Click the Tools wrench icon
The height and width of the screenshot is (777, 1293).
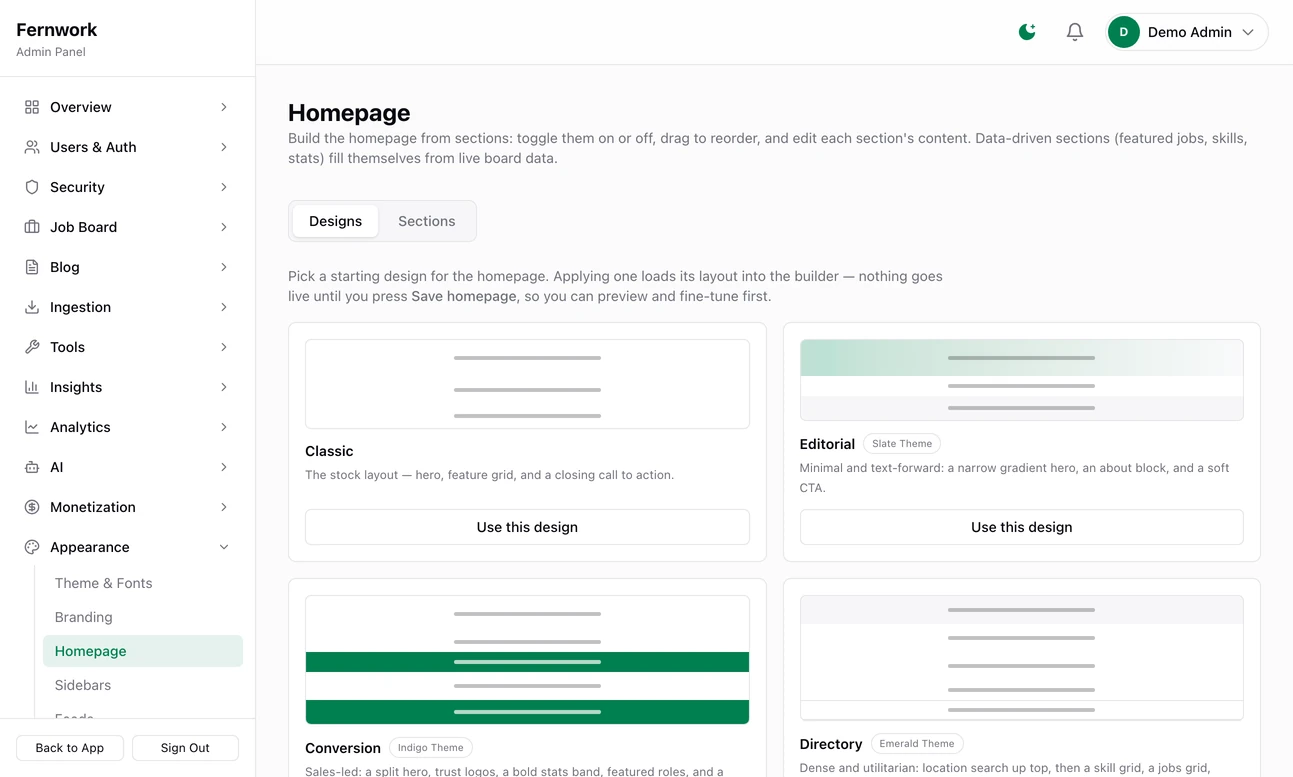(x=32, y=347)
